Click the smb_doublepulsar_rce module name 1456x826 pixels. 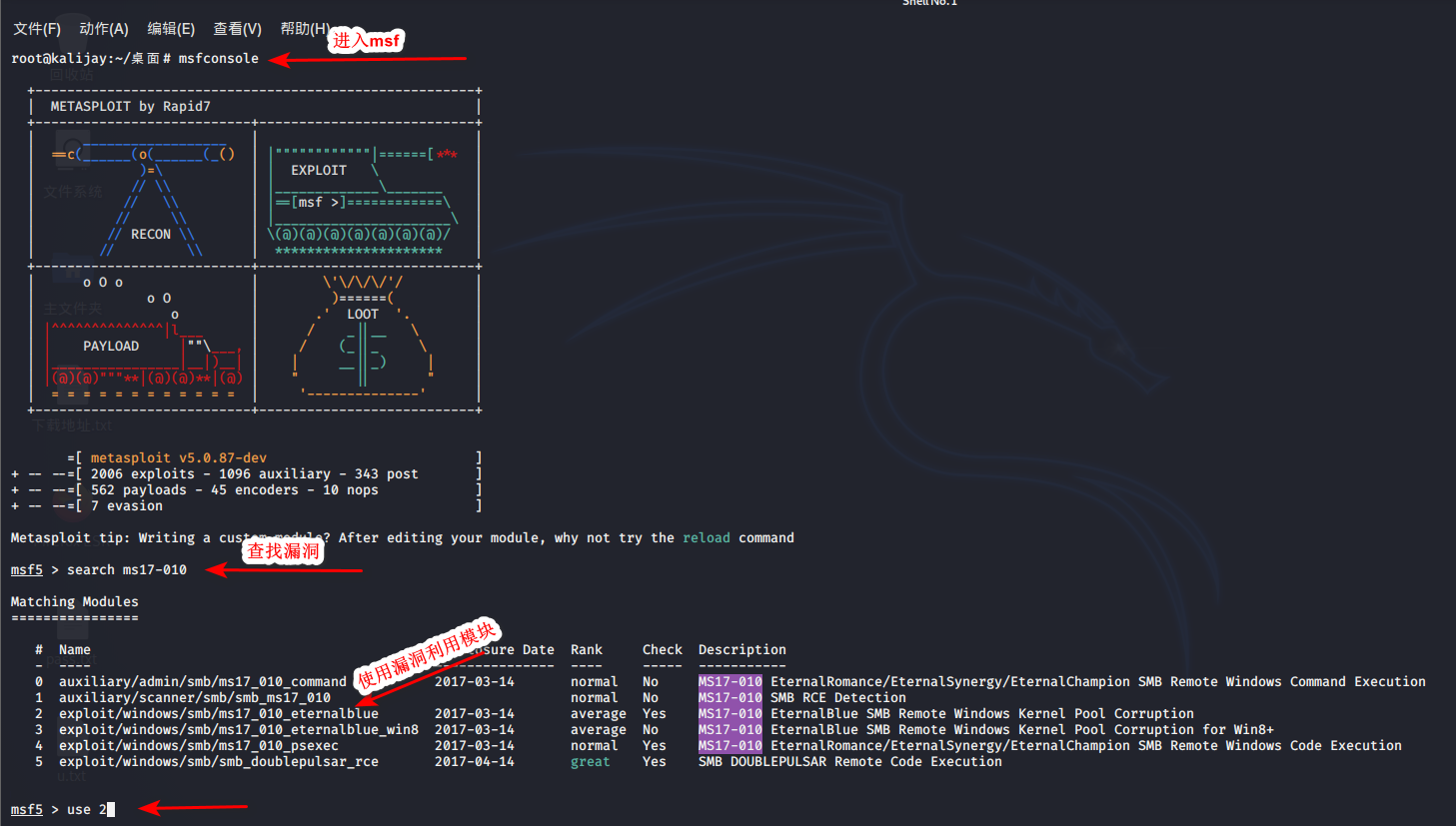218,762
